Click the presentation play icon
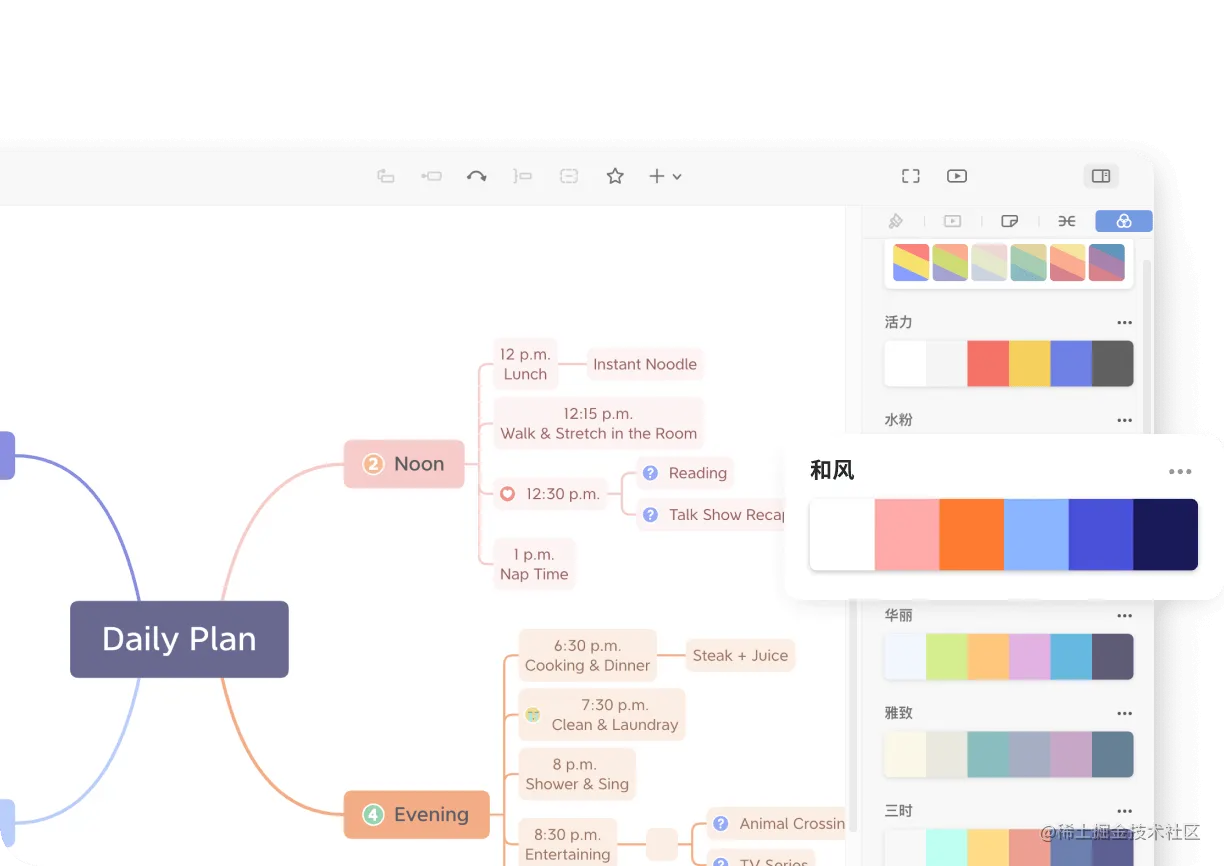The width and height of the screenshot is (1224, 866). pyautogui.click(x=957, y=176)
